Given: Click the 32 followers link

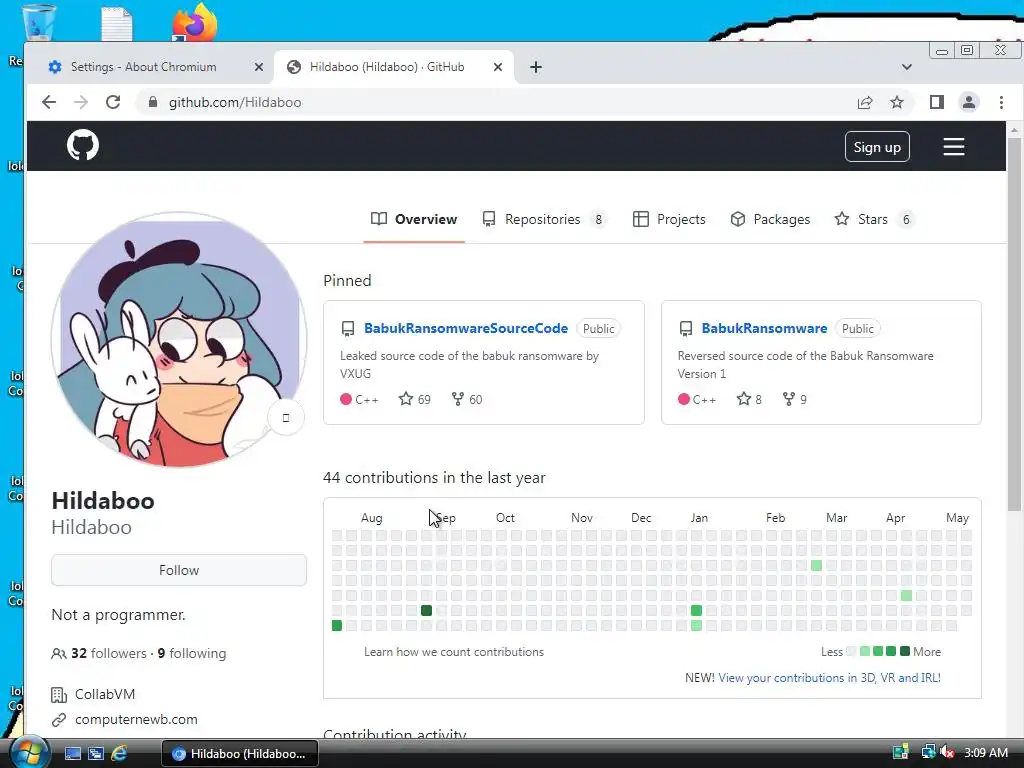Looking at the screenshot, I should pyautogui.click(x=99, y=653).
